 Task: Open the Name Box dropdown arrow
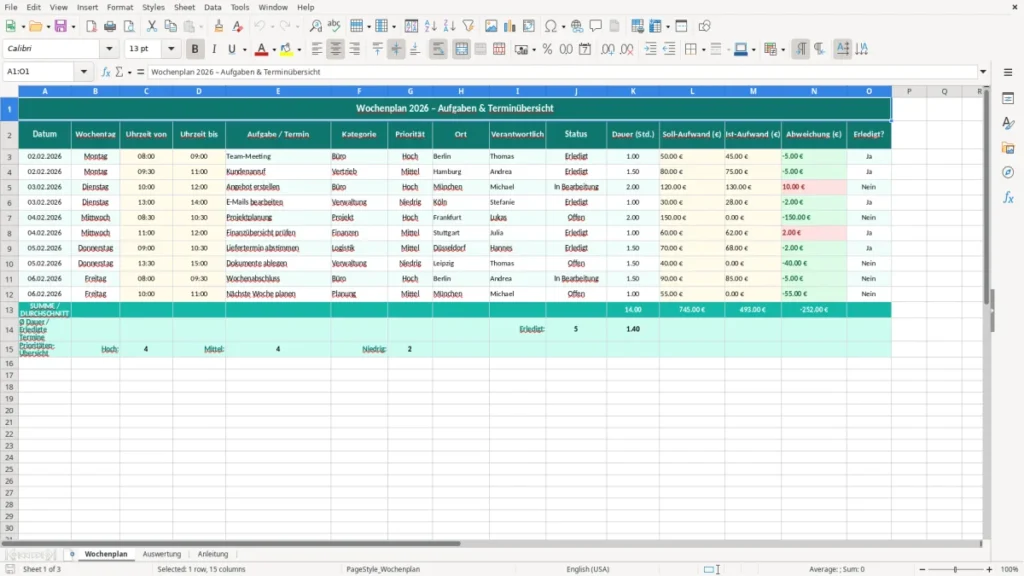[84, 72]
